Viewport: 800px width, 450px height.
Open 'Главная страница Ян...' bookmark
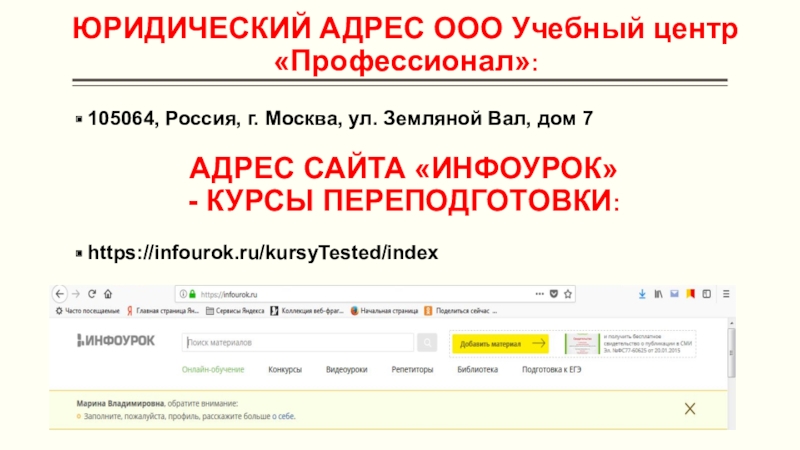pos(163,311)
